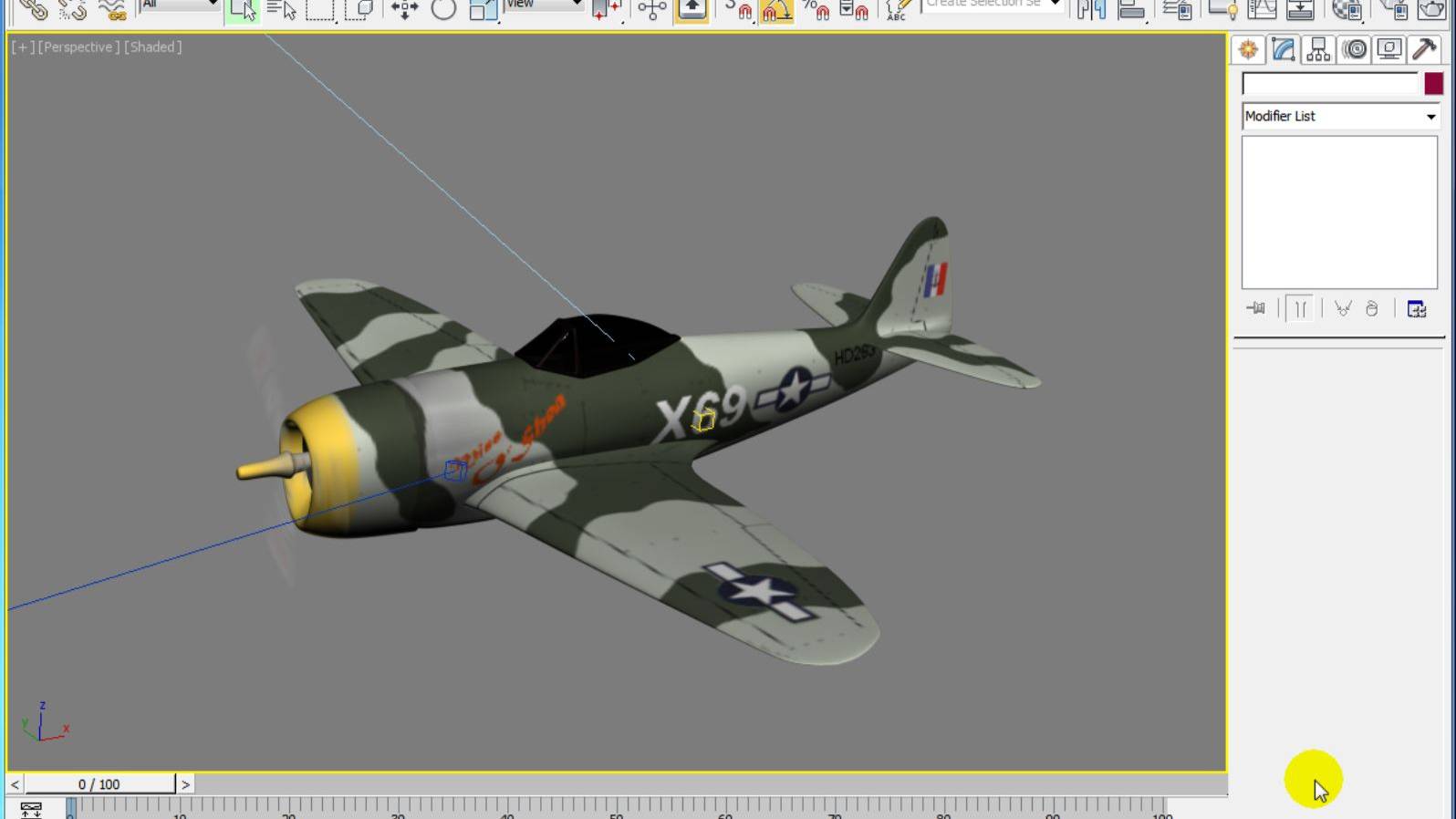This screenshot has width=1456, height=819.
Task: Toggle the highlighted Angle Snap icon
Action: (x=776, y=9)
